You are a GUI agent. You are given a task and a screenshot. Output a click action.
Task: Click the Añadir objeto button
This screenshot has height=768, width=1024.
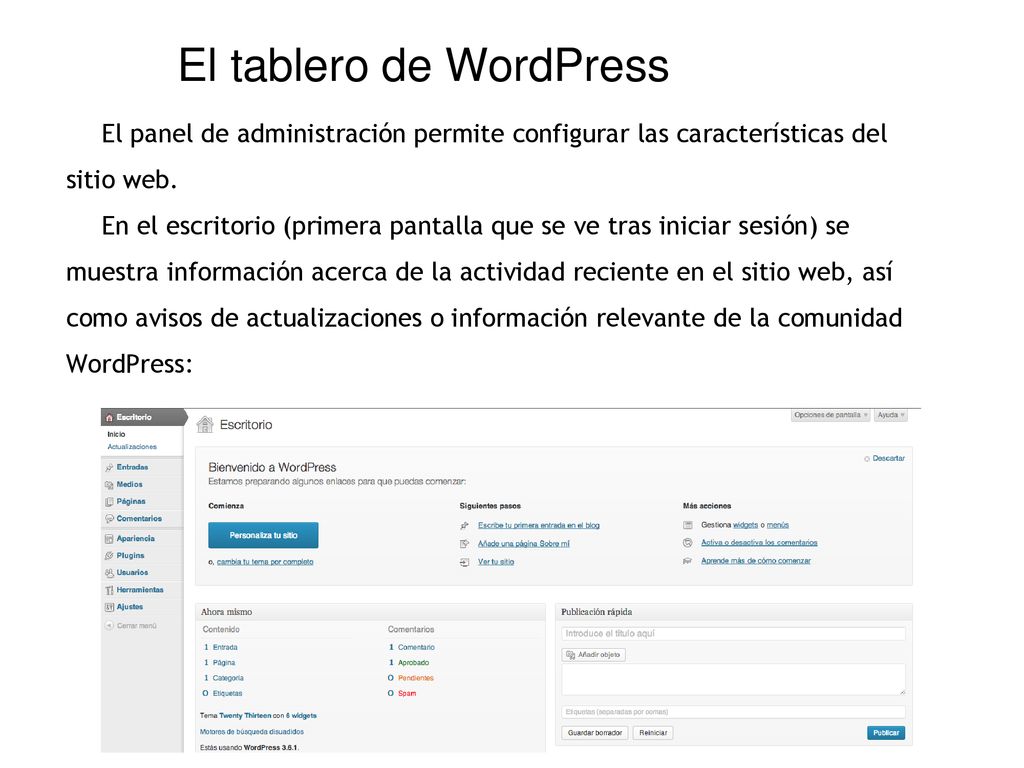point(594,655)
